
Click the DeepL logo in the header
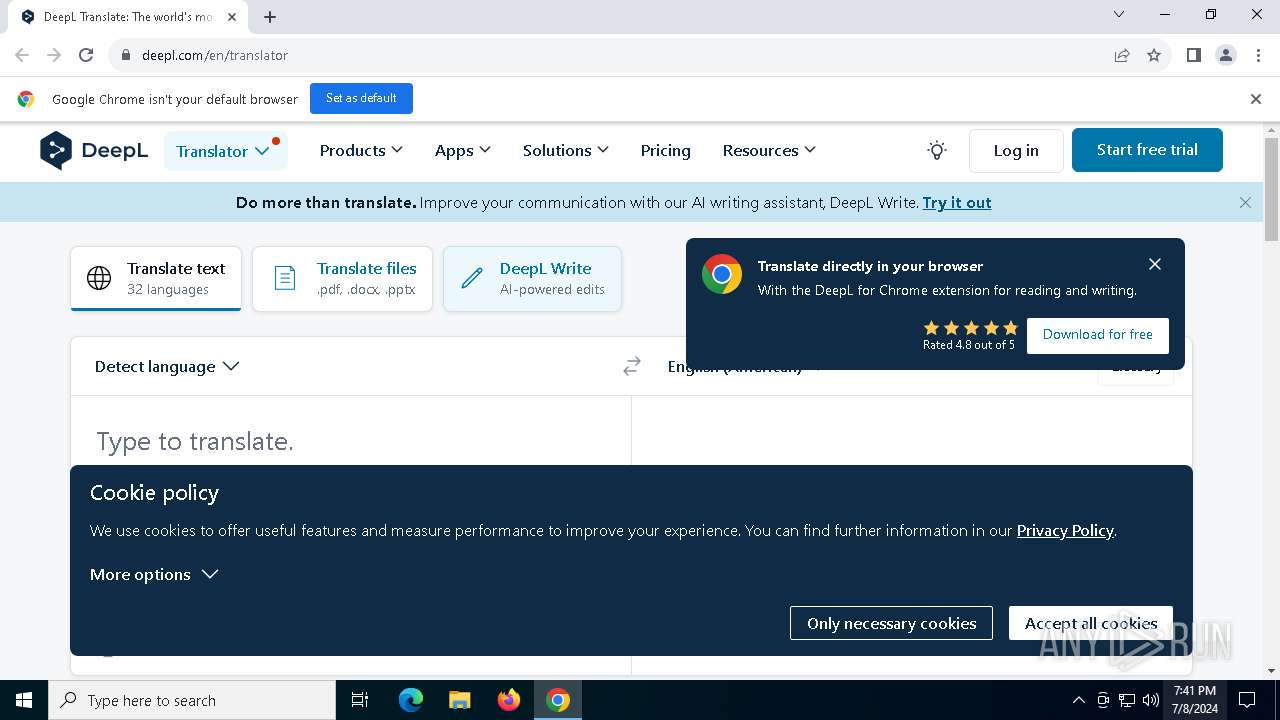[94, 150]
